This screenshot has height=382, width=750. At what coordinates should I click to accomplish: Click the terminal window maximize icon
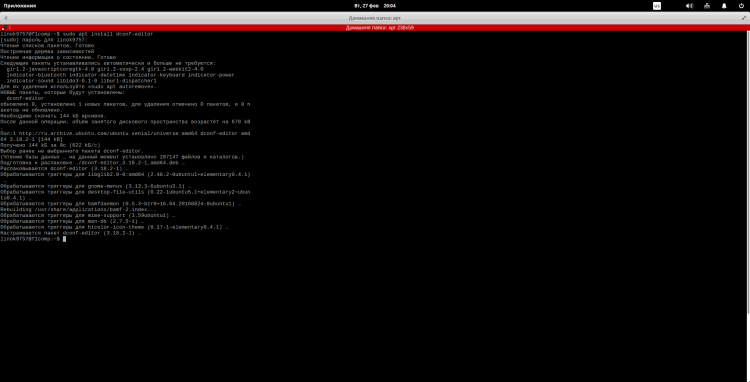point(744,18)
